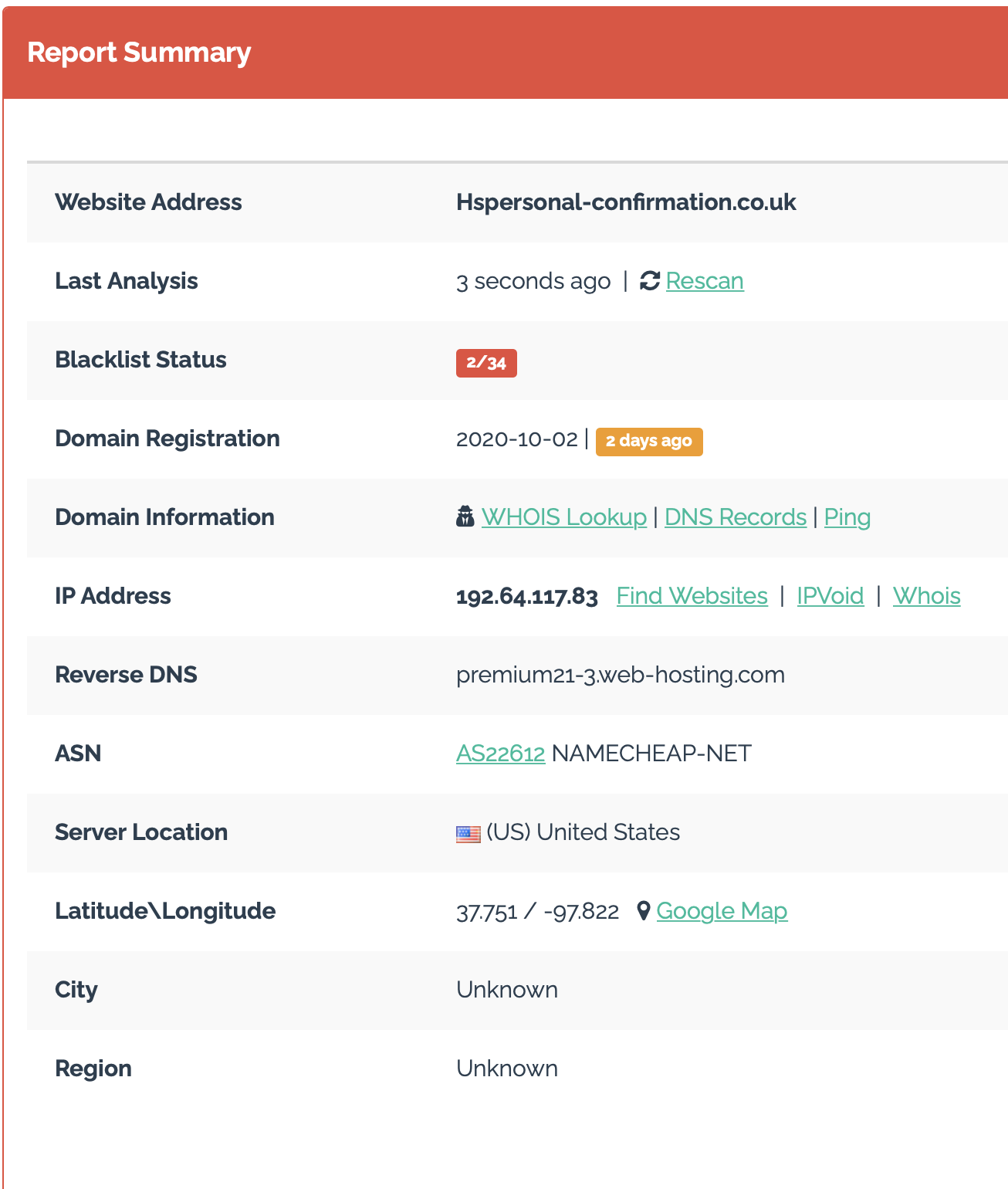Select the IP address 192.64.117.83 text
This screenshot has width=1008, height=1189.
pos(526,597)
